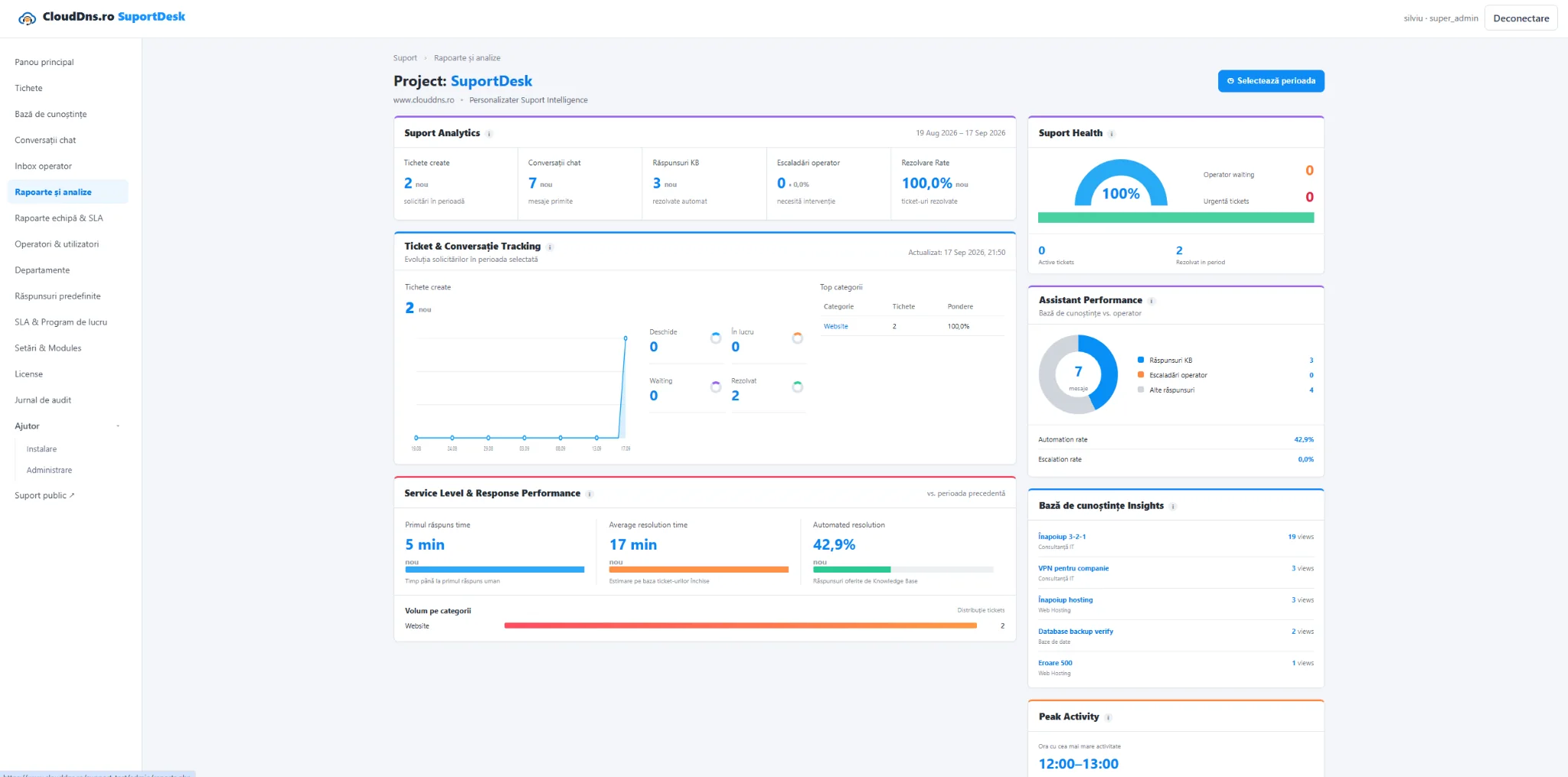Open the Suport Analytics info icon
This screenshot has height=777, width=1568.
click(489, 134)
